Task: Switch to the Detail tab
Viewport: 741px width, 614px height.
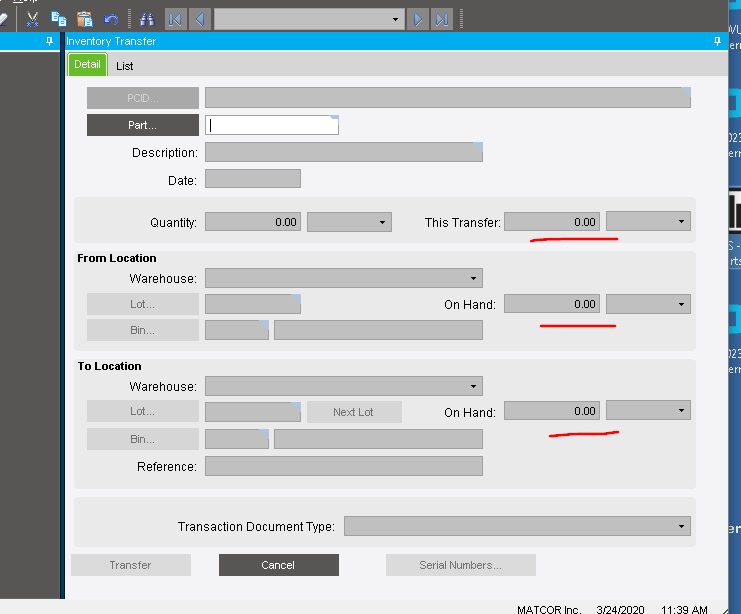Action: pos(87,64)
